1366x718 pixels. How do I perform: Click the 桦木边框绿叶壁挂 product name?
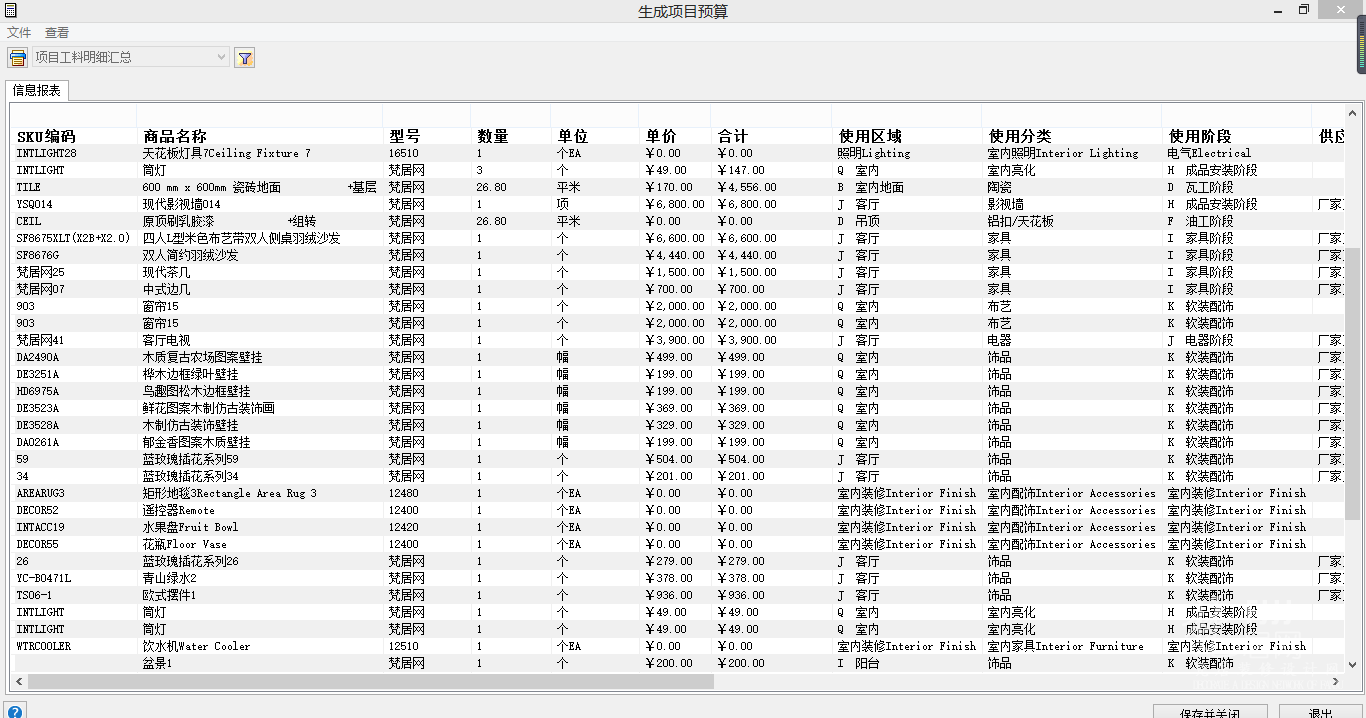pyautogui.click(x=191, y=374)
